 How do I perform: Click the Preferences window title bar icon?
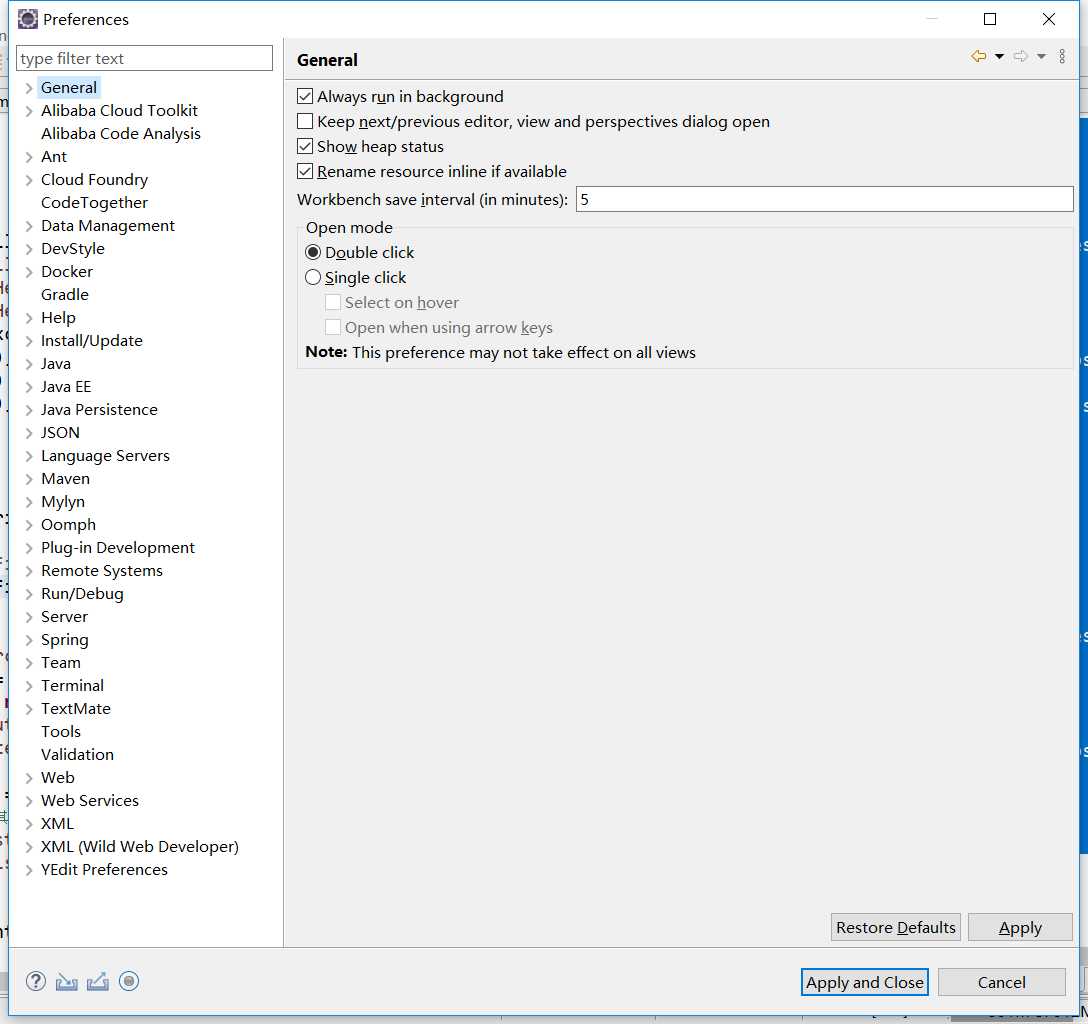(27, 19)
